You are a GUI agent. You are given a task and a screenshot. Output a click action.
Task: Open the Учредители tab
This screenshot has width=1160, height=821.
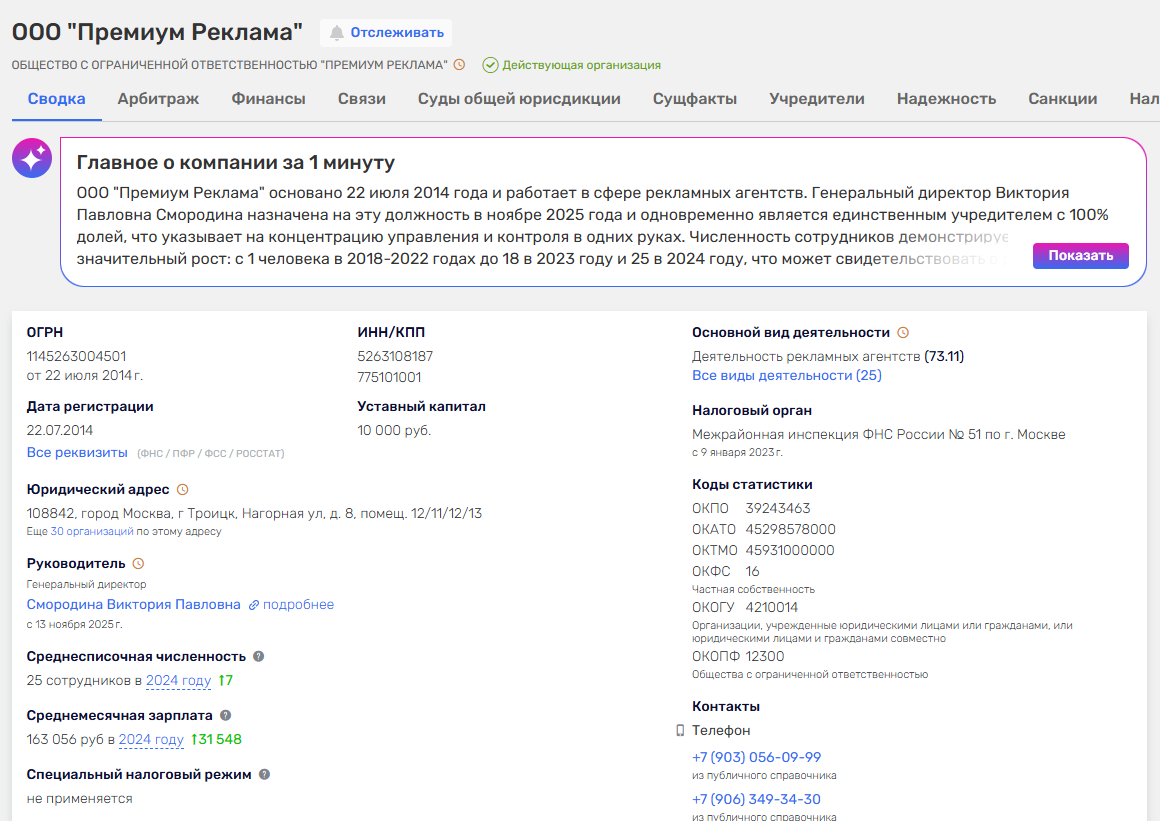pyautogui.click(x=817, y=99)
